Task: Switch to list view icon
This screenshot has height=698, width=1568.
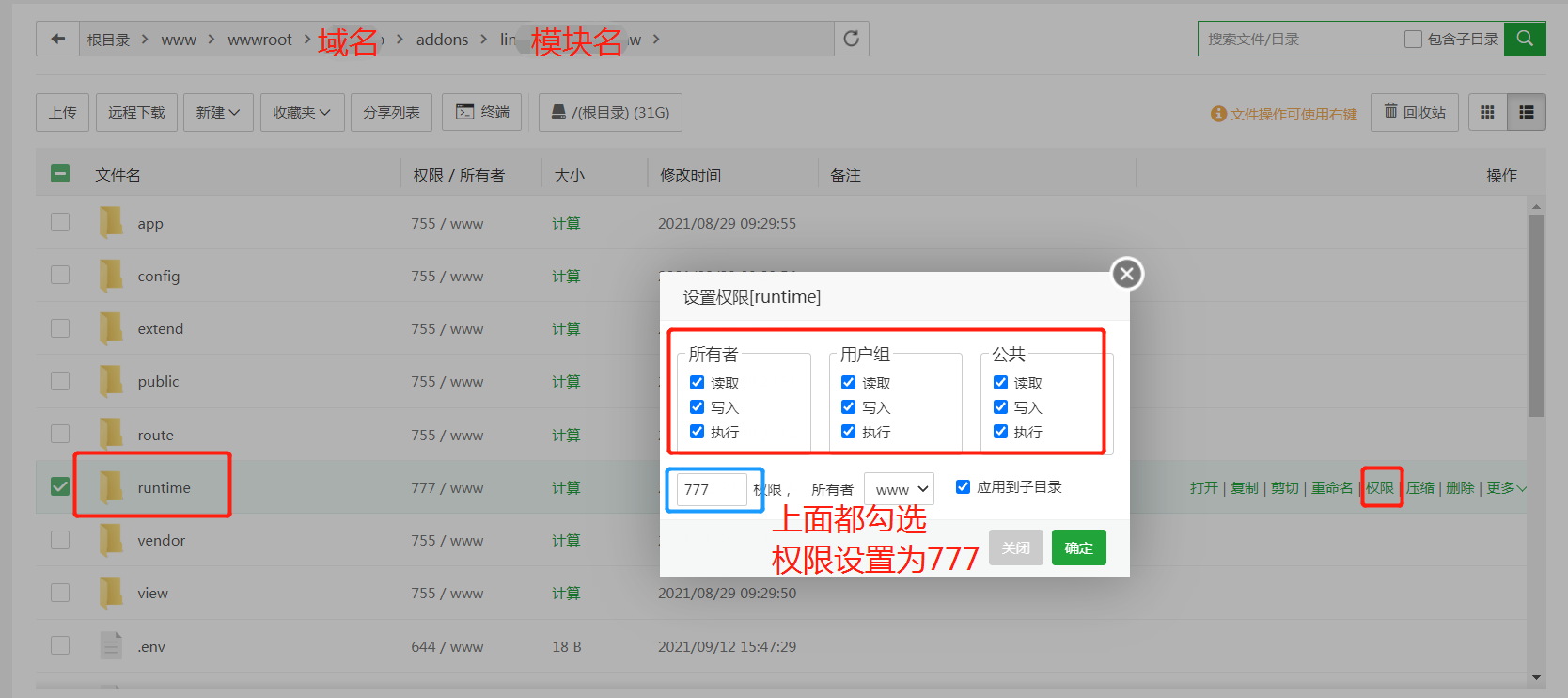Action: pyautogui.click(x=1527, y=112)
